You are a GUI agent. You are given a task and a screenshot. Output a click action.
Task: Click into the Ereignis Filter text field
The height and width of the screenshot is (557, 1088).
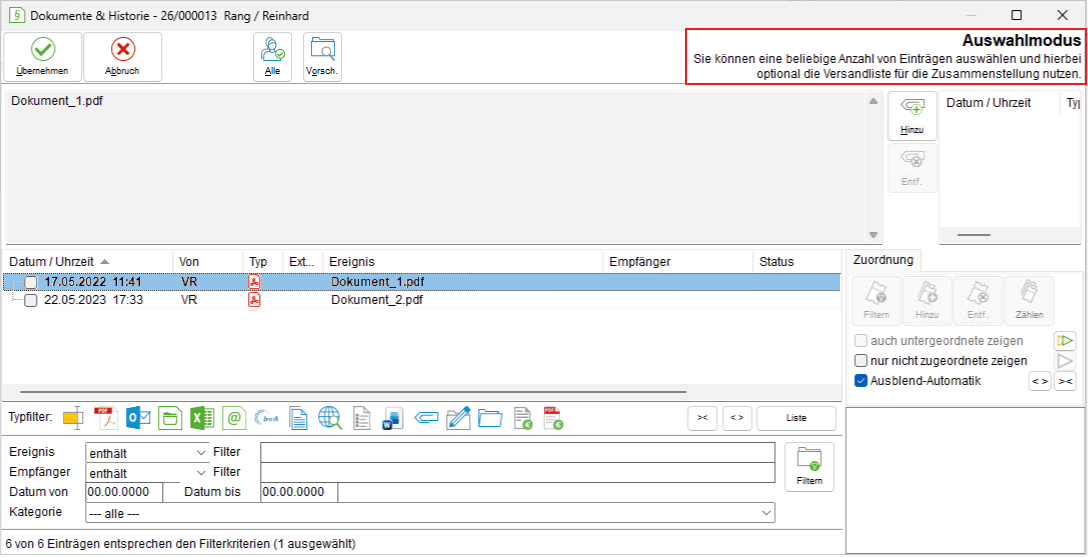coord(518,453)
